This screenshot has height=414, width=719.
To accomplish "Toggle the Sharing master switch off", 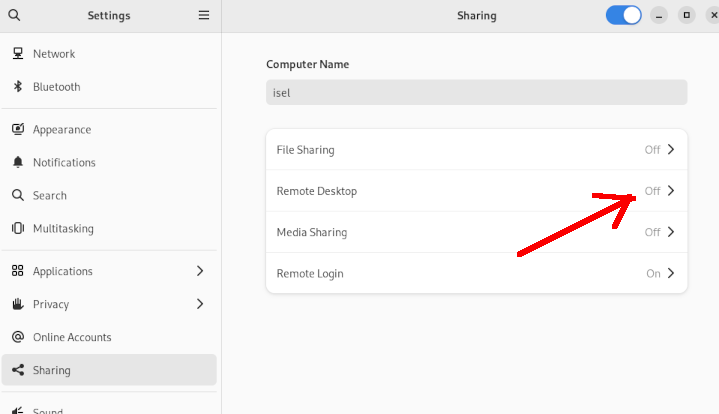I will (624, 15).
